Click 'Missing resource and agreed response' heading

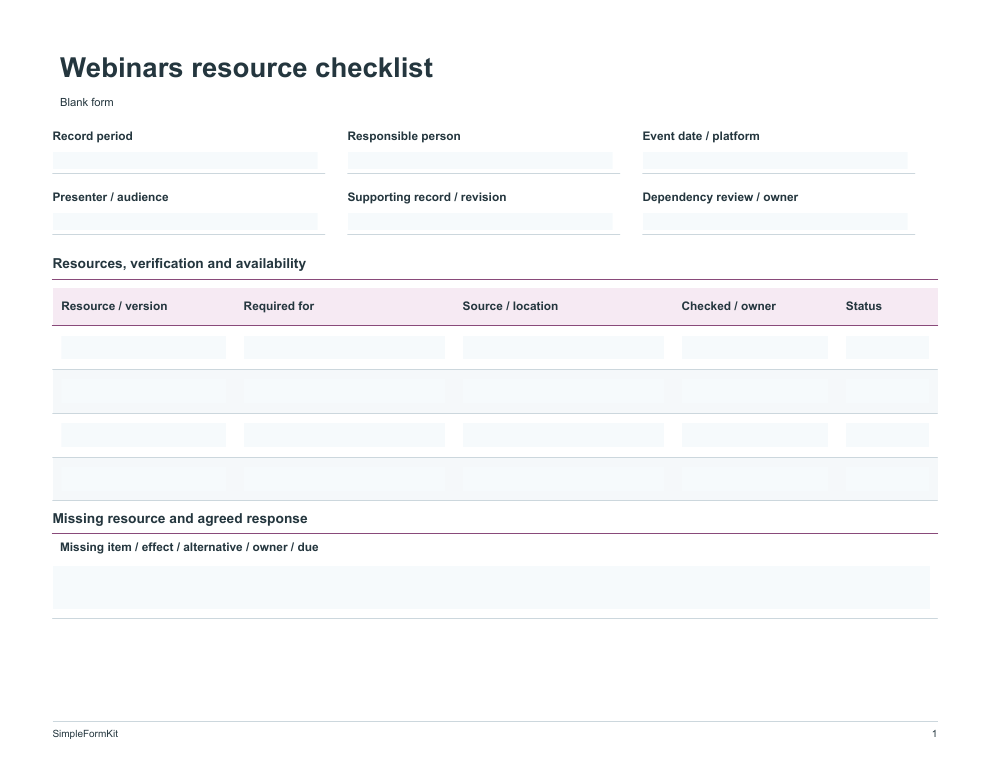(x=180, y=518)
